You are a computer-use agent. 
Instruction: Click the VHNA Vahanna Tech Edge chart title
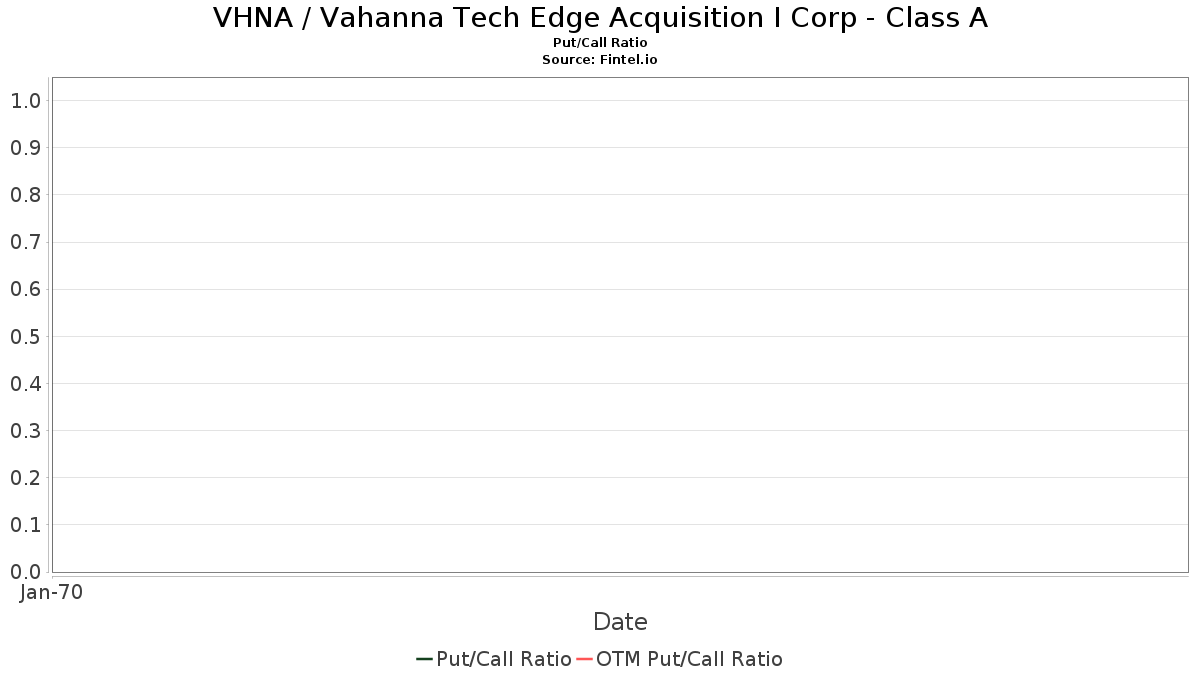tap(600, 18)
